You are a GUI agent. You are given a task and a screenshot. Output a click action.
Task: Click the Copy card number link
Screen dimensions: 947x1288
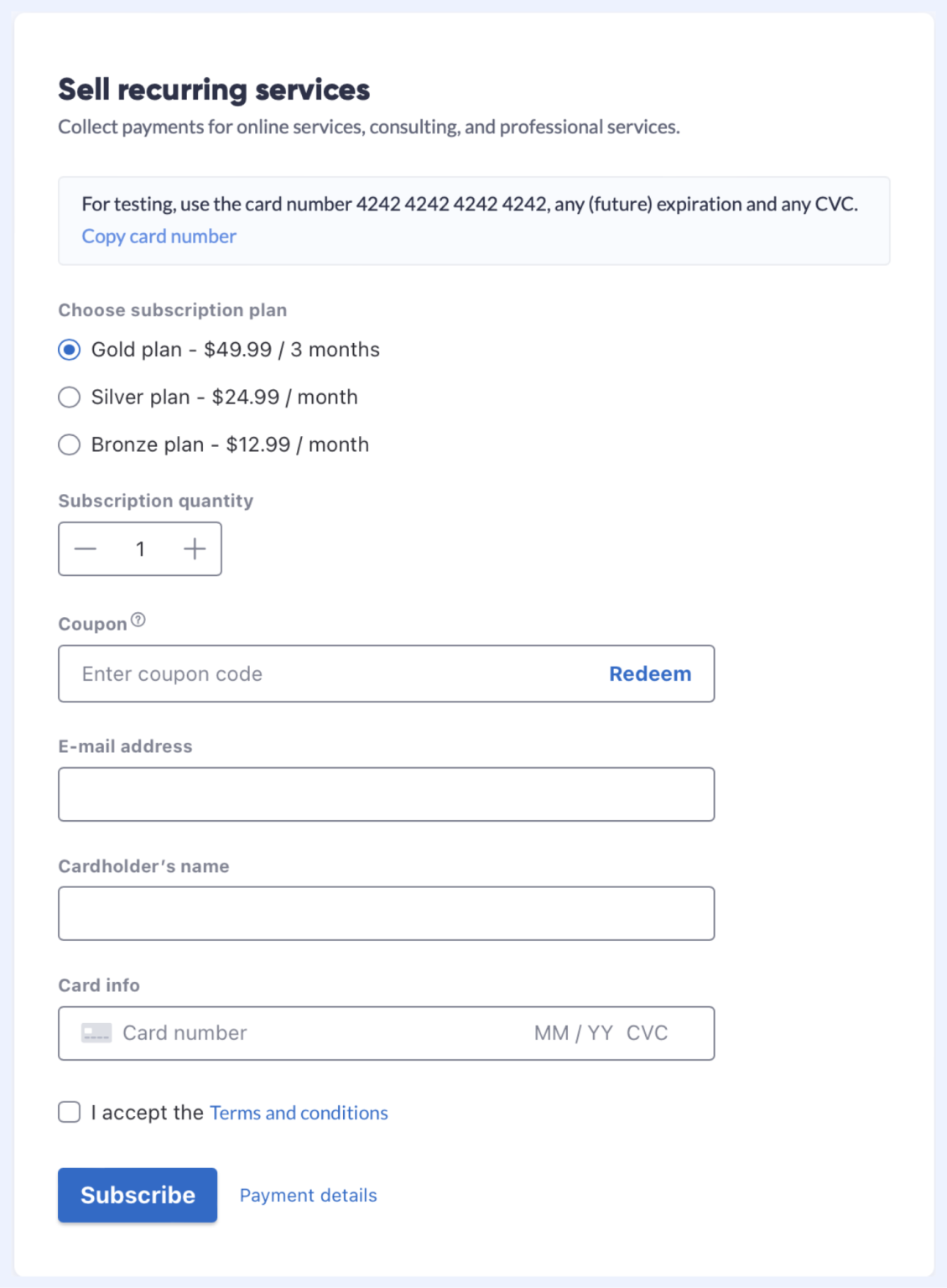point(158,236)
